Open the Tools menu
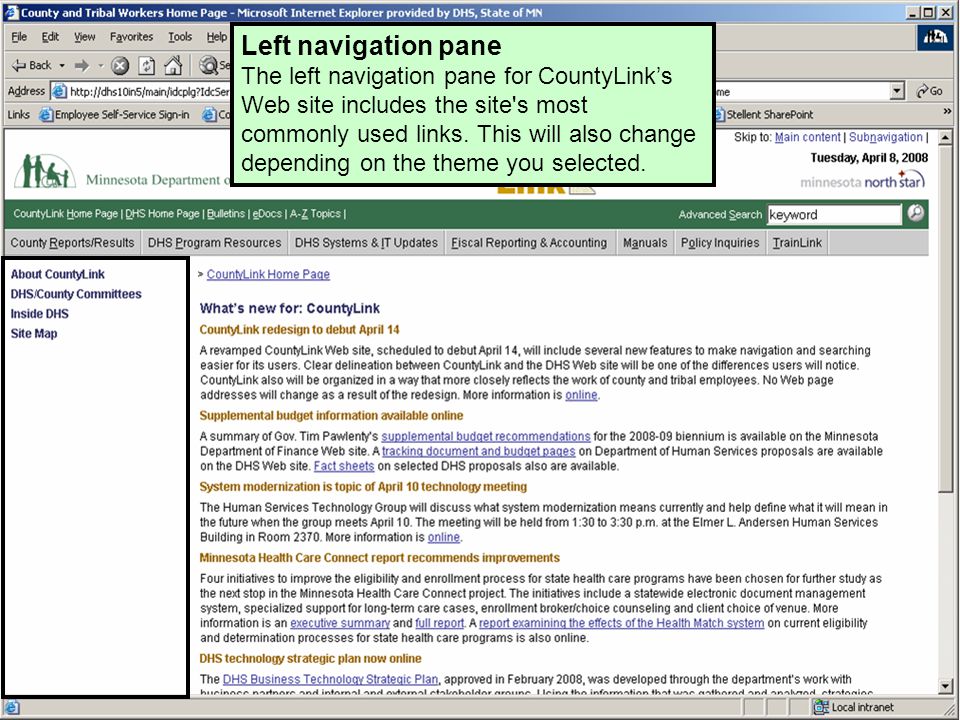960x720 pixels. (x=180, y=37)
